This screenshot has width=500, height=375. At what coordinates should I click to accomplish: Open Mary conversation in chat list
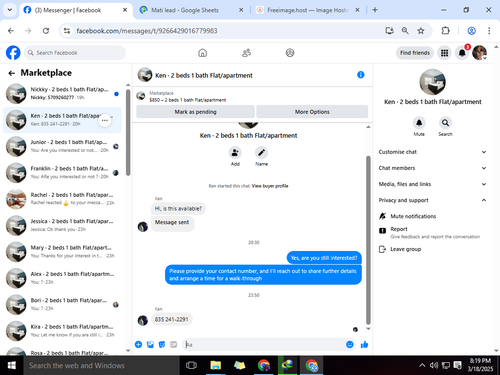click(62, 252)
